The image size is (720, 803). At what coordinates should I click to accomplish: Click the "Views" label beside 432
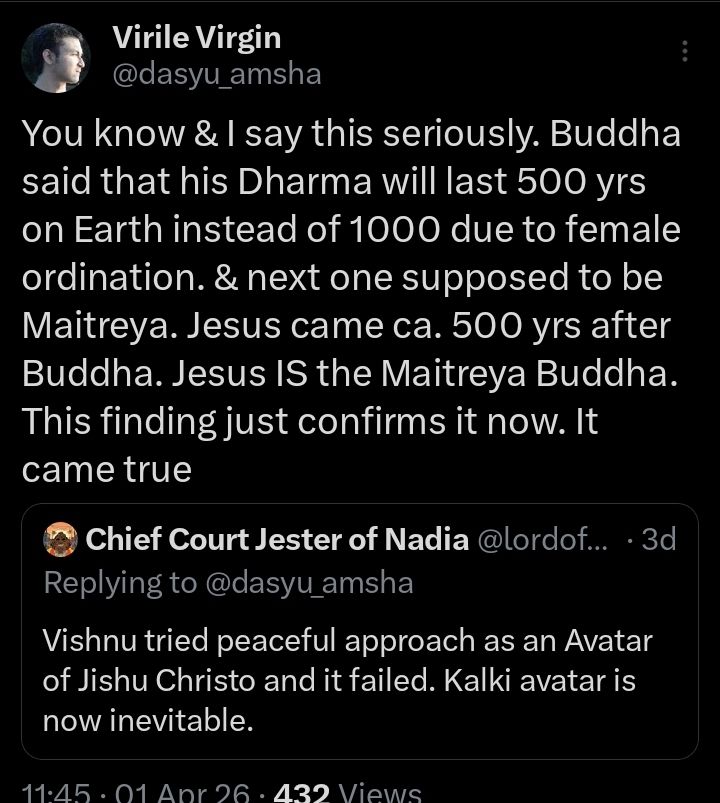(x=382, y=794)
